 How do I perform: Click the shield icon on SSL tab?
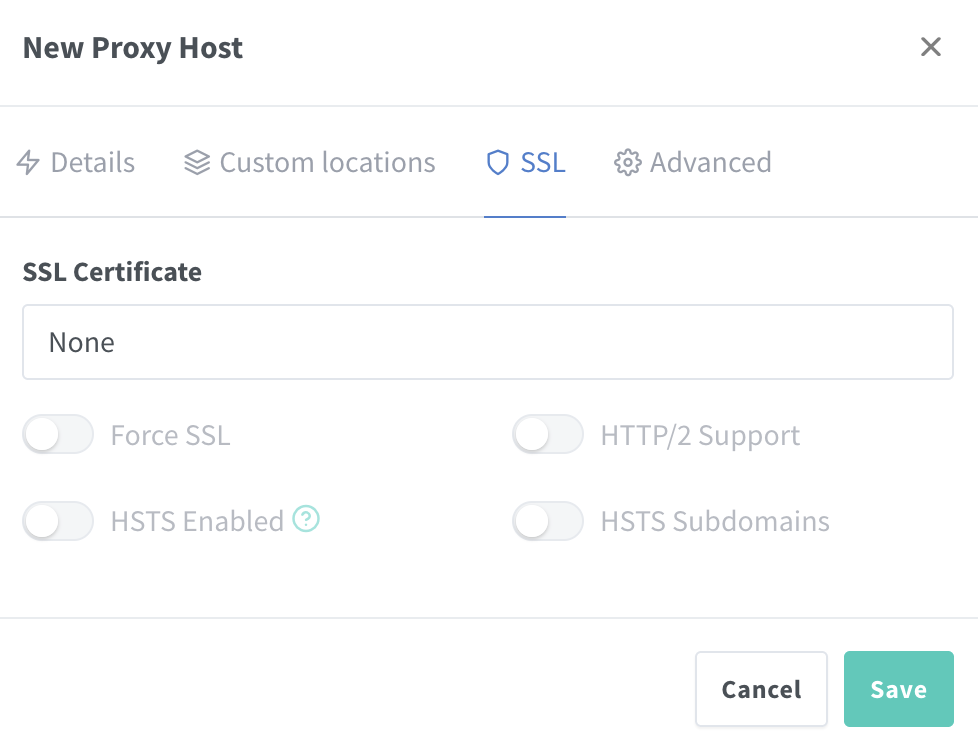(497, 163)
